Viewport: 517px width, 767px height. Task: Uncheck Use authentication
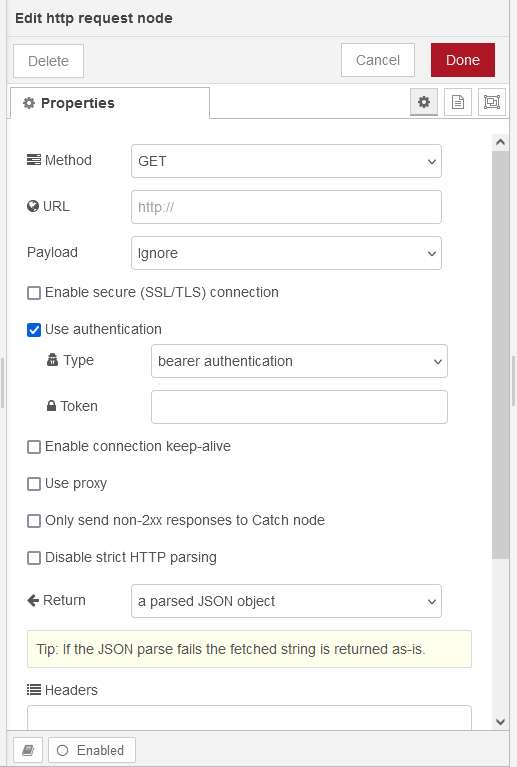point(34,330)
